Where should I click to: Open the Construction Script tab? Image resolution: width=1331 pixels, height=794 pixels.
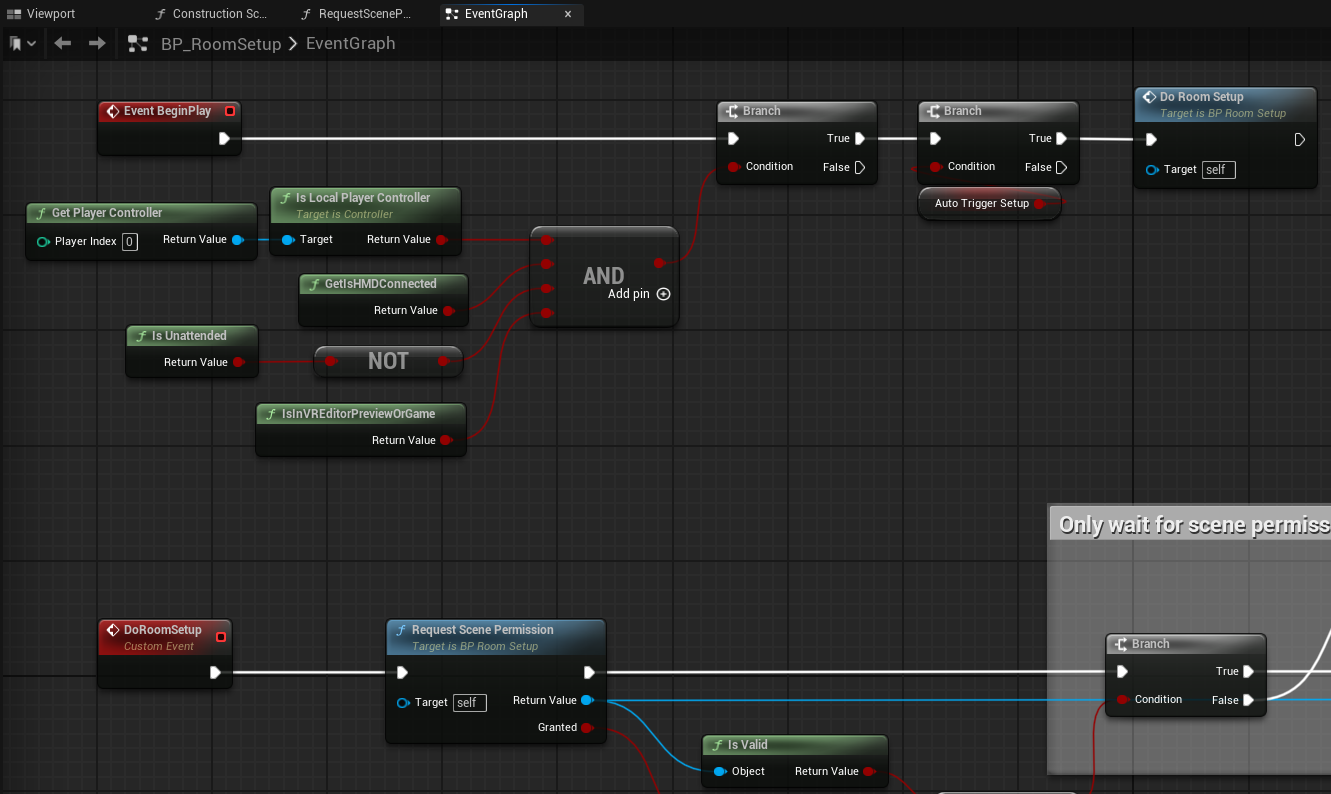click(x=211, y=13)
